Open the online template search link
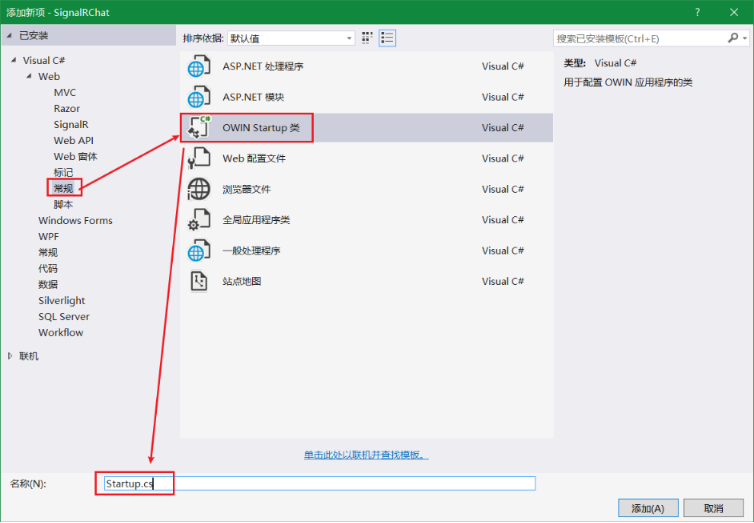Viewport: 754px width, 523px height. tap(366, 455)
